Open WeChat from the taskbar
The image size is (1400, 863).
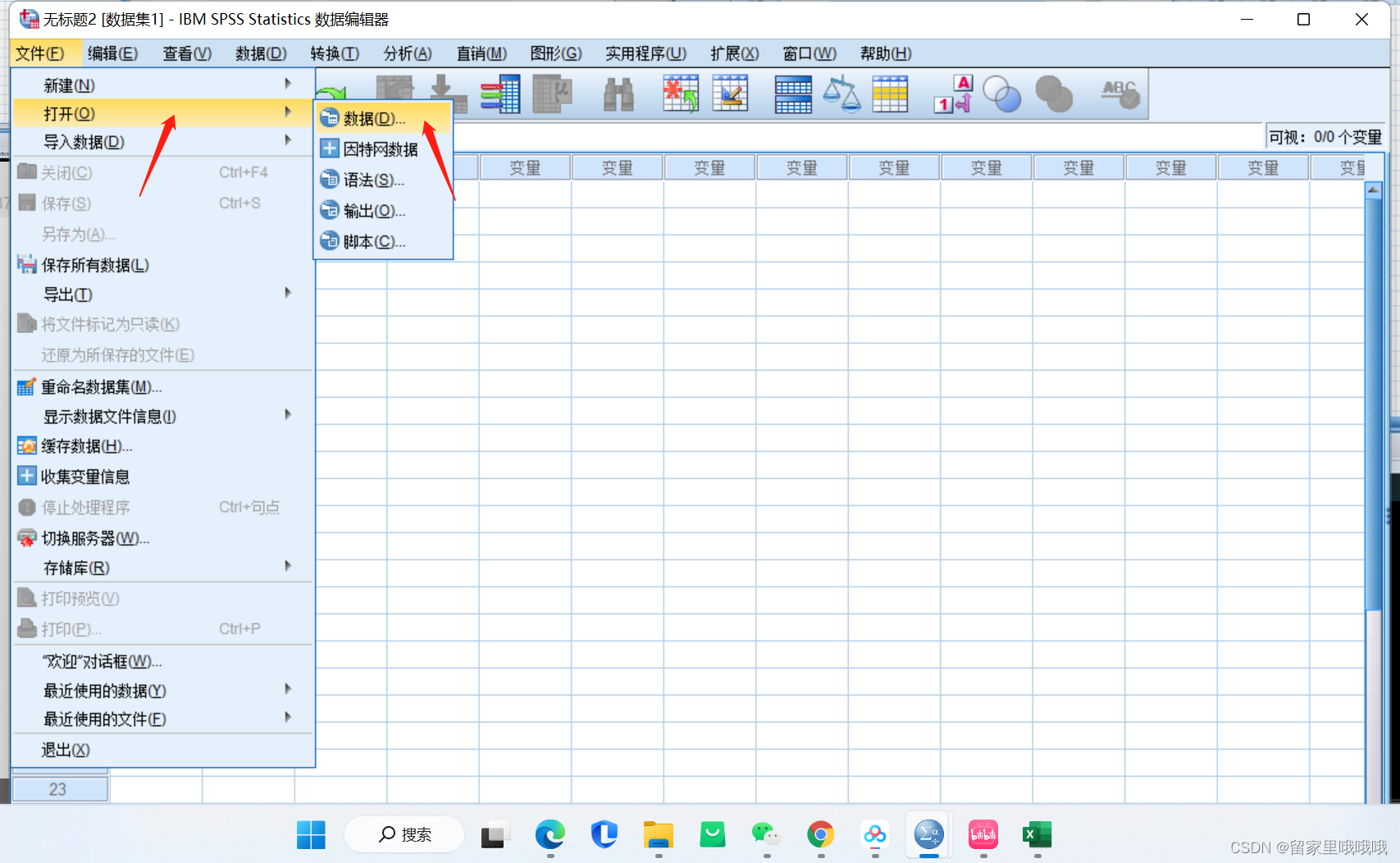point(766,835)
